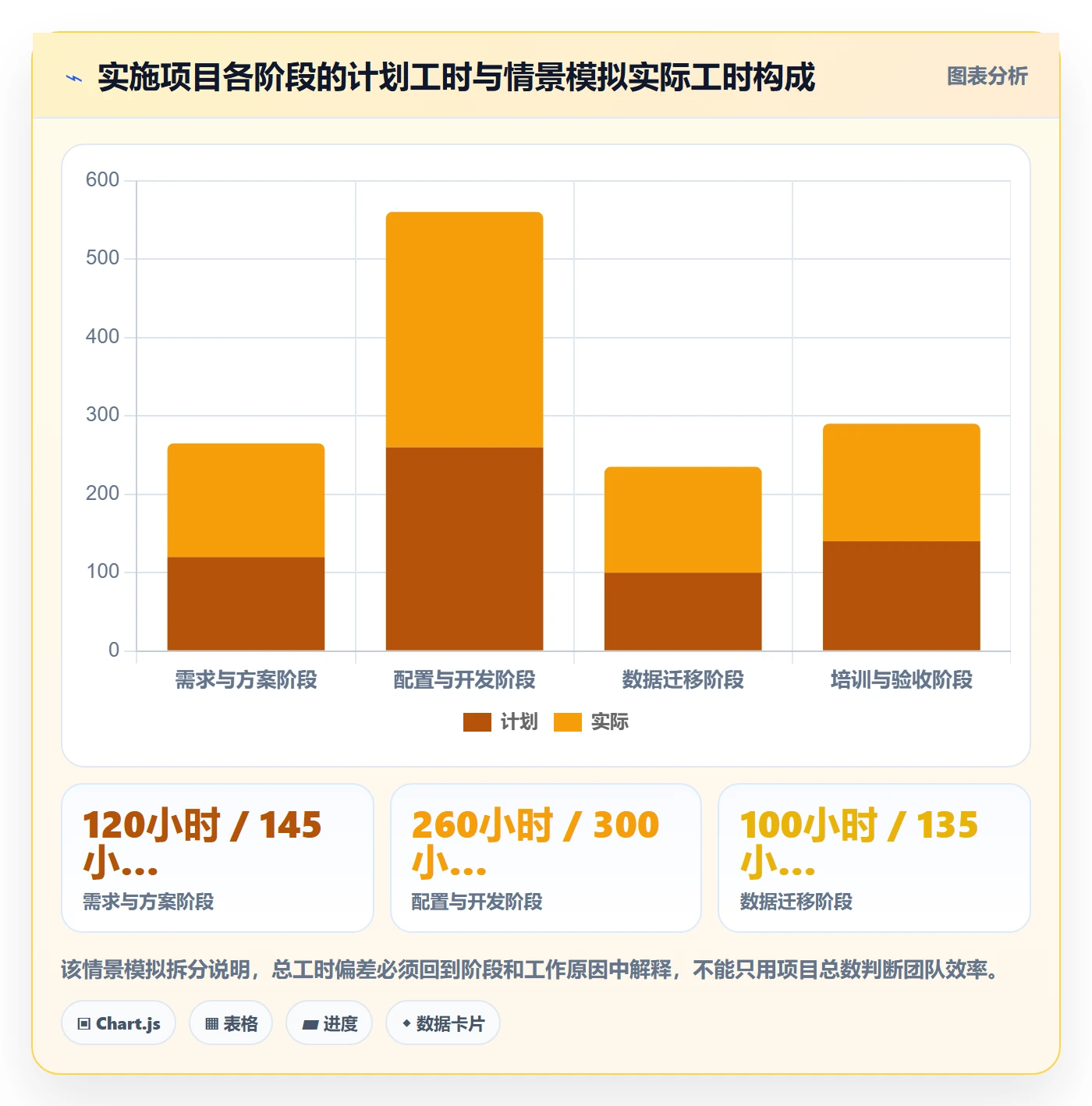Click the 培训与验收阶段 actual bar segment
This screenshot has height=1106, width=1092.
coord(901,483)
